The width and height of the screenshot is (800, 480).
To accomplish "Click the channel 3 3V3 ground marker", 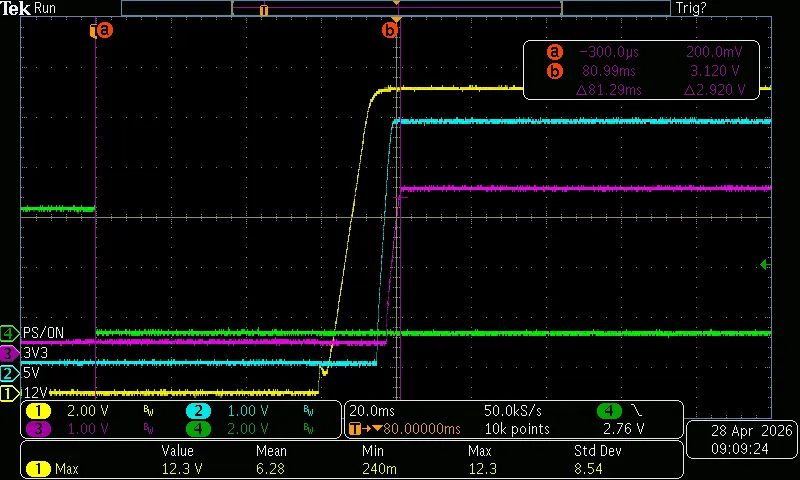I will coord(9,353).
